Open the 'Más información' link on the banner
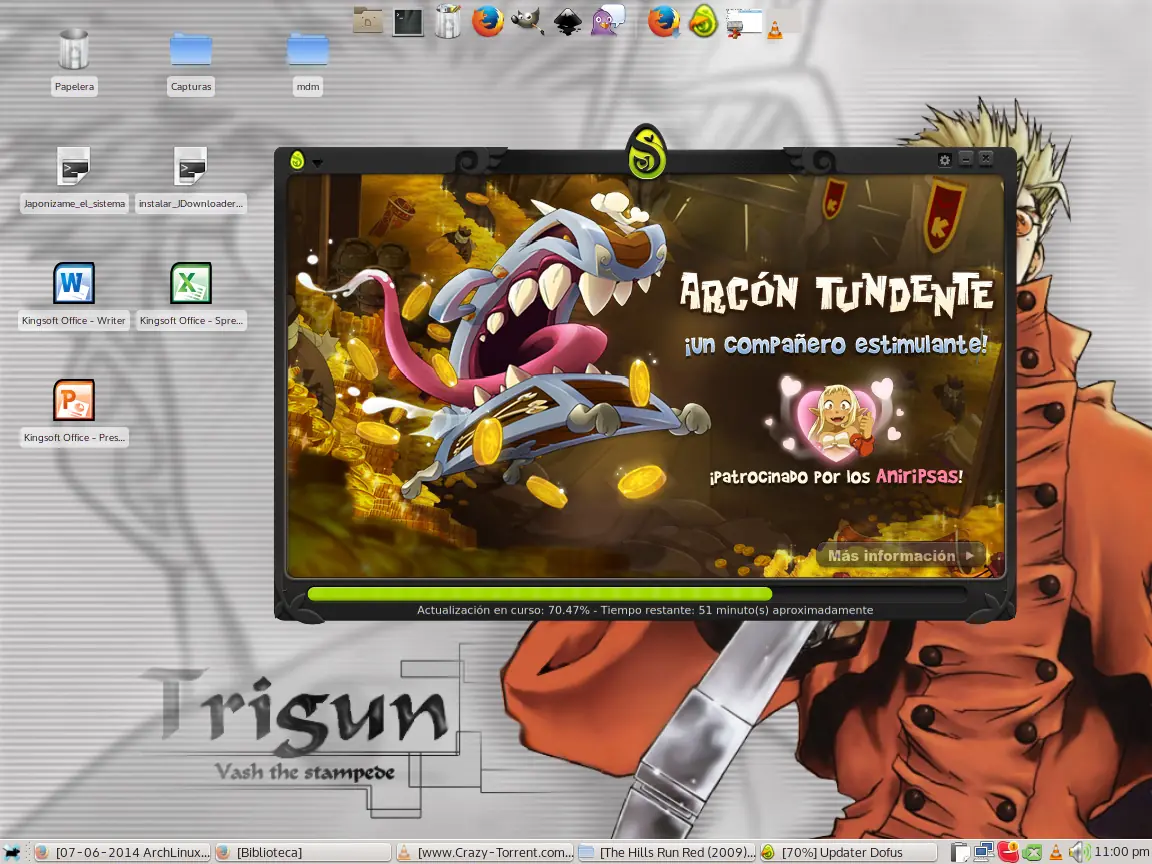Viewport: 1152px width, 864px height. tap(901, 556)
